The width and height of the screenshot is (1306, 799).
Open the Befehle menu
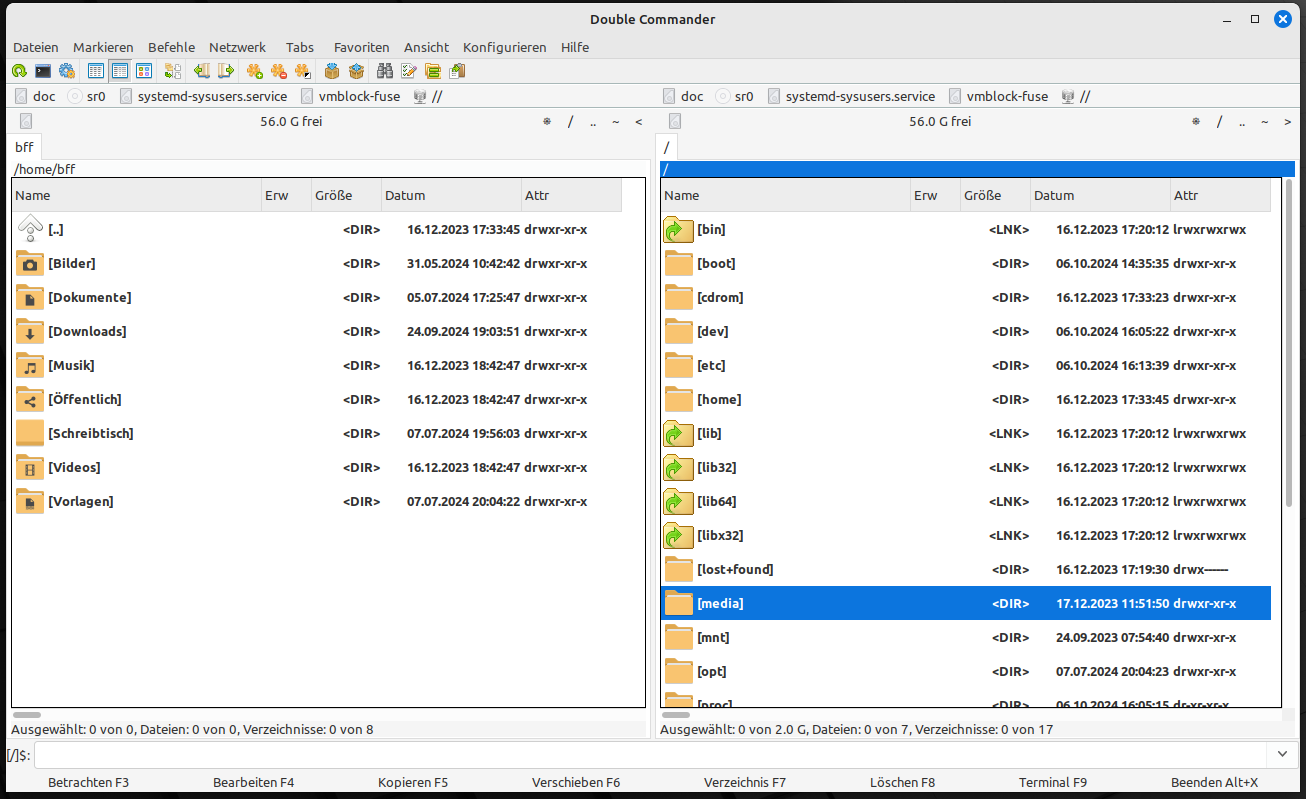pos(172,47)
